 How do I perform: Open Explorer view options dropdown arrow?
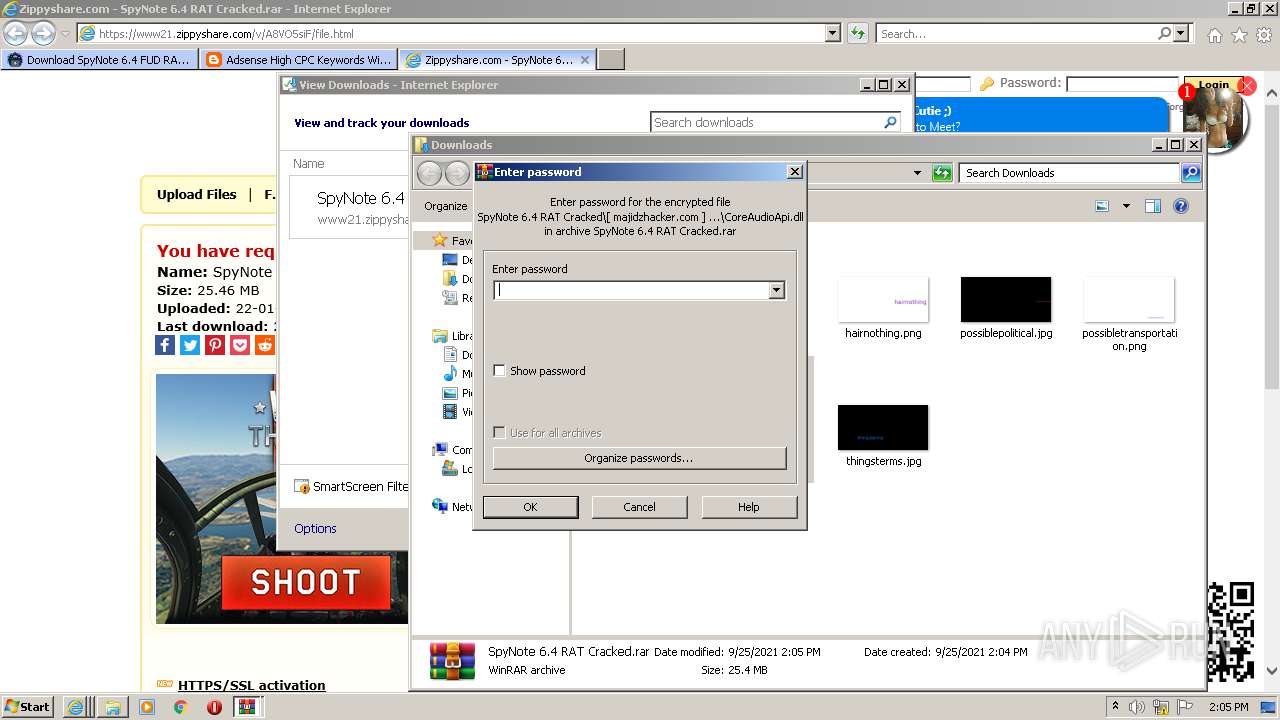click(1126, 206)
